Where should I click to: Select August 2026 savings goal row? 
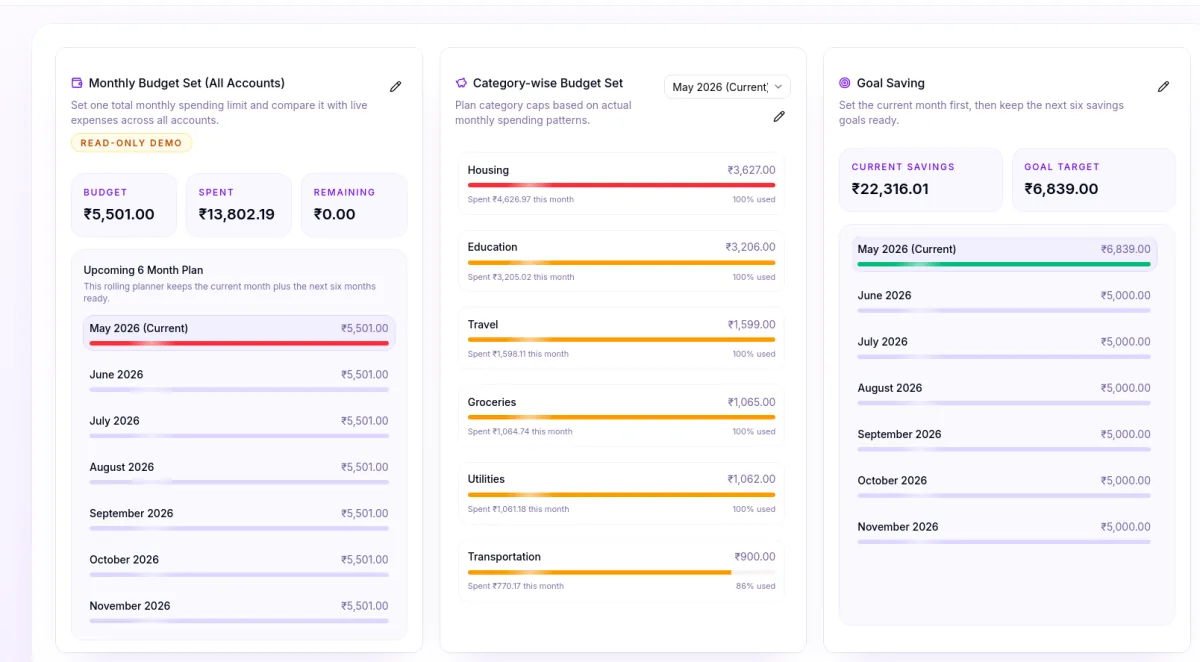(1004, 394)
